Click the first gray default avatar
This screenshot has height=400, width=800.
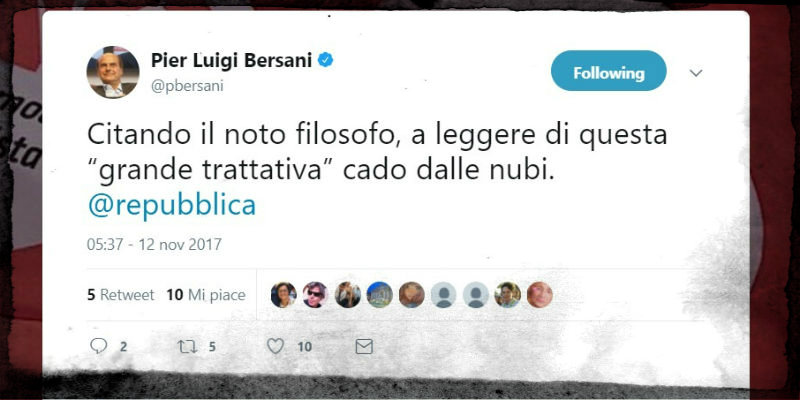(x=443, y=295)
